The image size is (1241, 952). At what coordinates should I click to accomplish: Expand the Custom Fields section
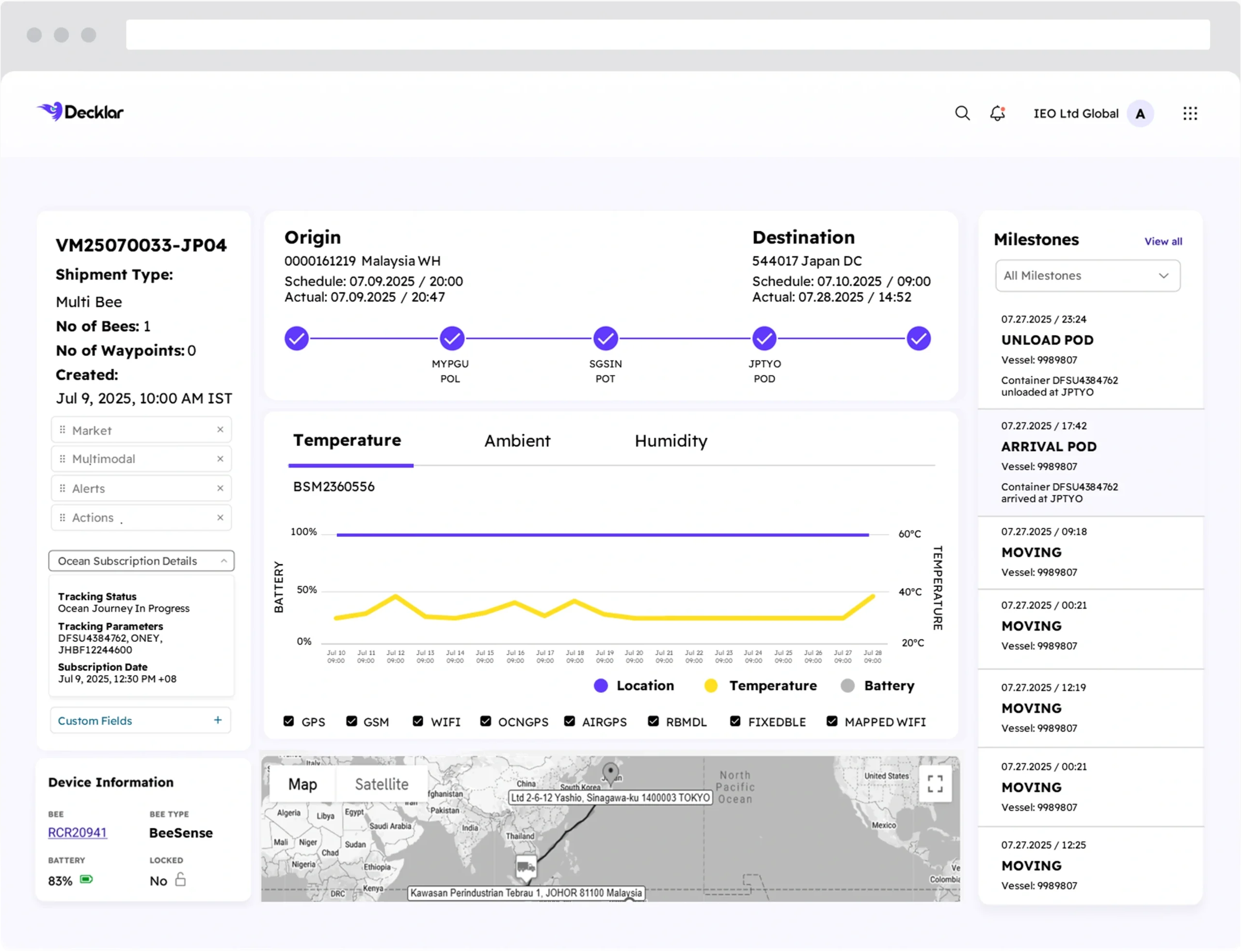[140, 720]
